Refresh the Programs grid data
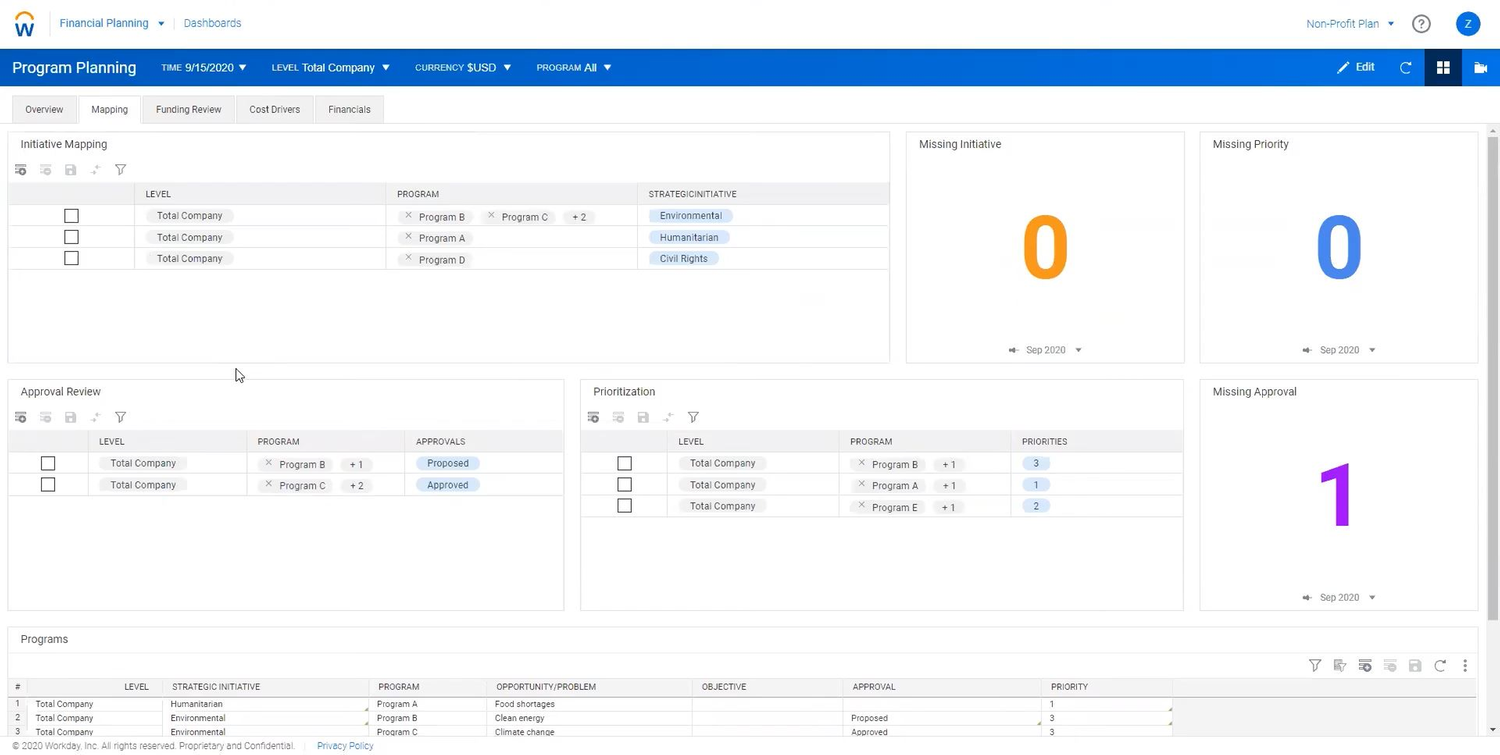 pyautogui.click(x=1440, y=665)
